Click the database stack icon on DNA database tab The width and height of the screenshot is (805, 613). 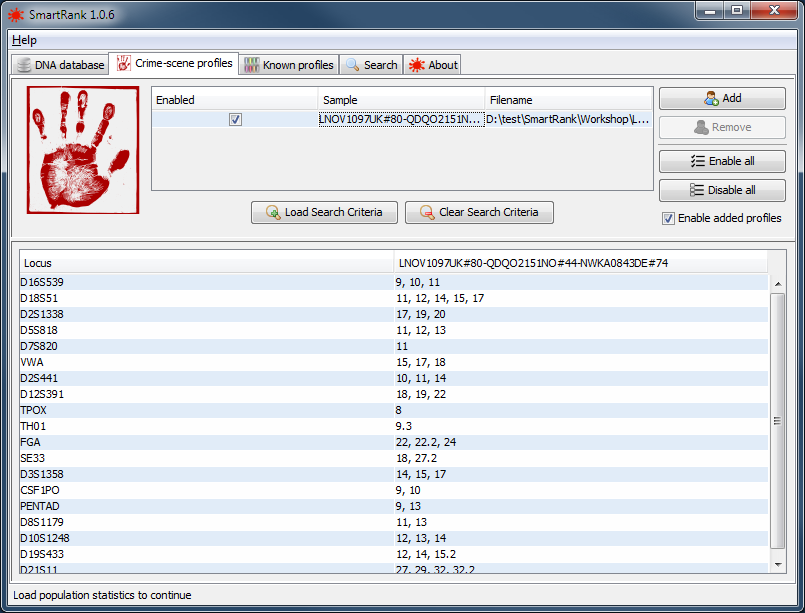tap(22, 64)
